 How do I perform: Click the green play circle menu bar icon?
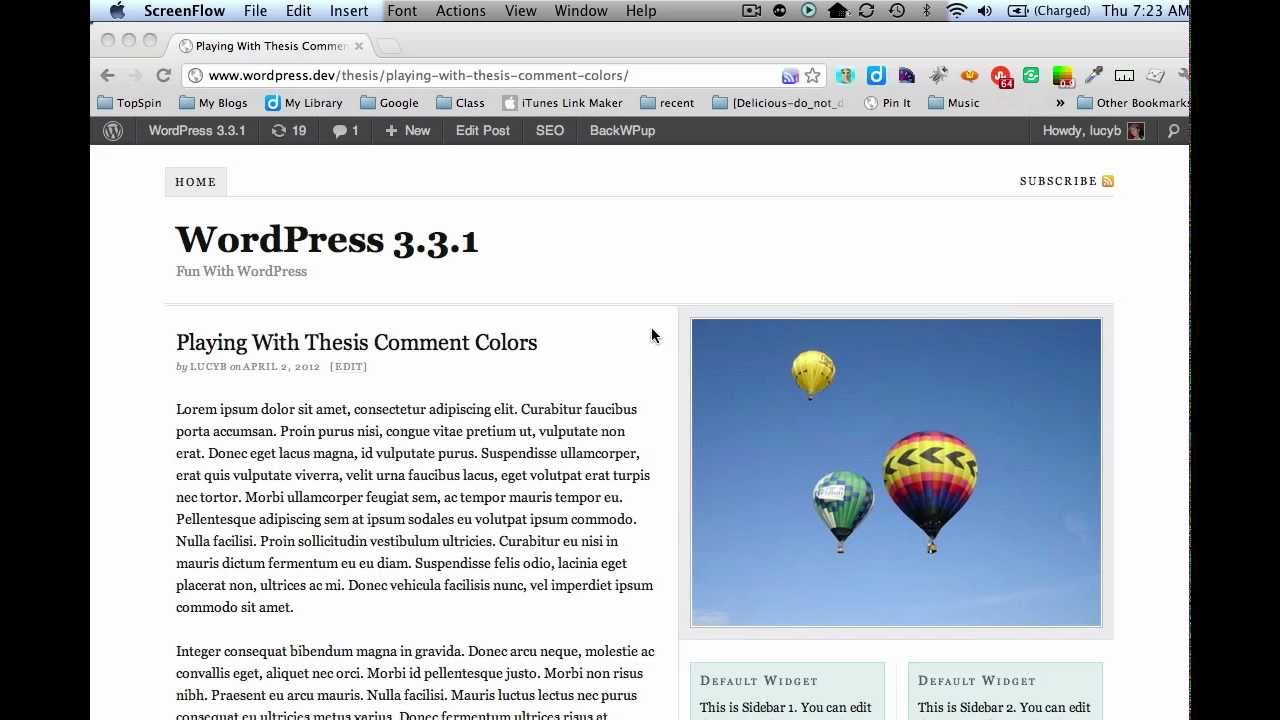(x=809, y=10)
